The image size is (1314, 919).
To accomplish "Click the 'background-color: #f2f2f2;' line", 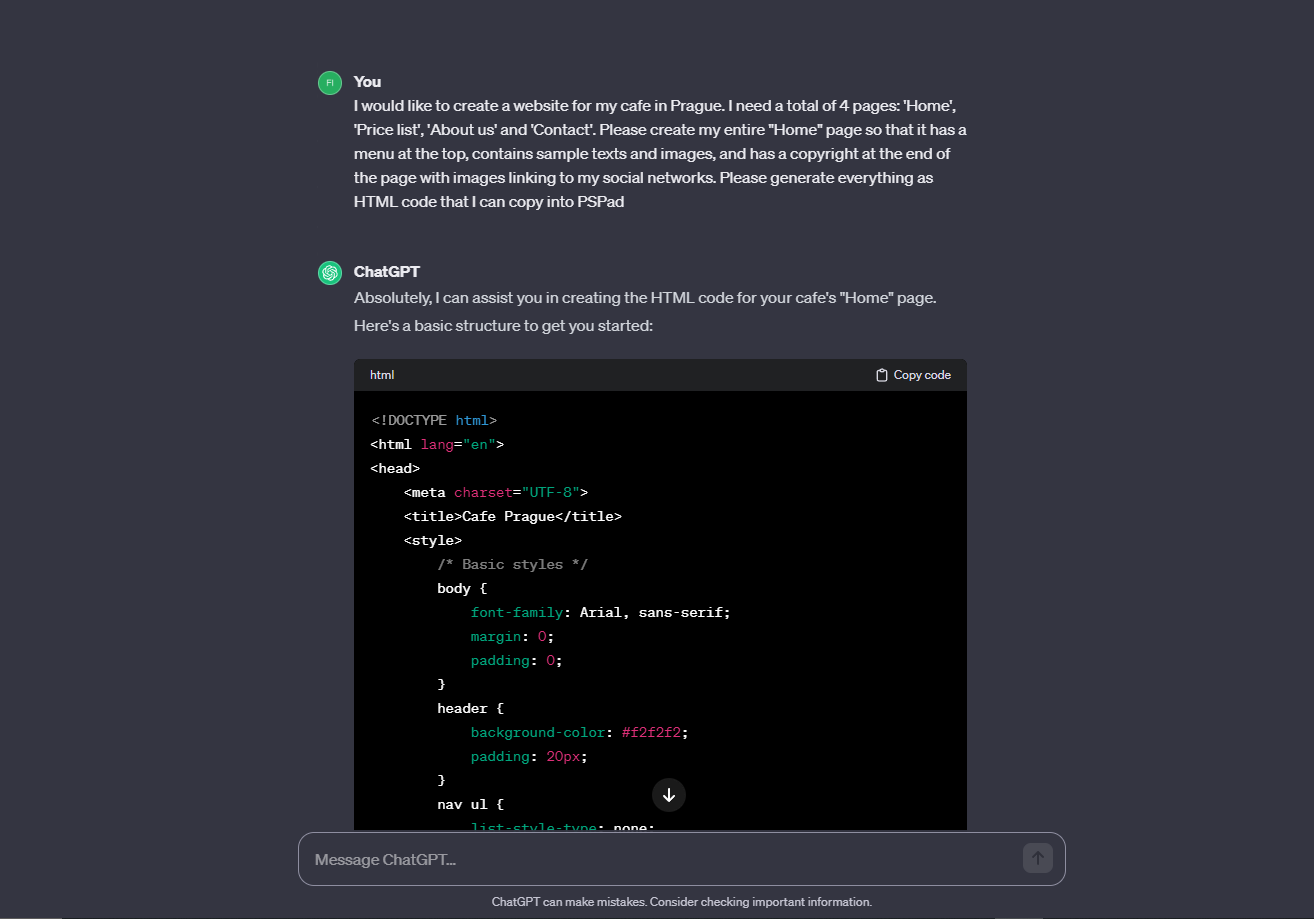I will point(580,732).
